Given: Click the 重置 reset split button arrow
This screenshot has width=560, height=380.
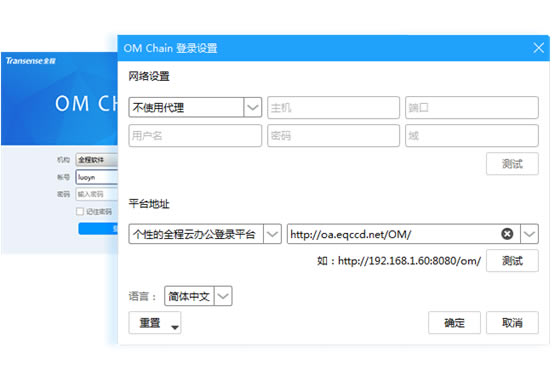Looking at the screenshot, I should point(175,327).
